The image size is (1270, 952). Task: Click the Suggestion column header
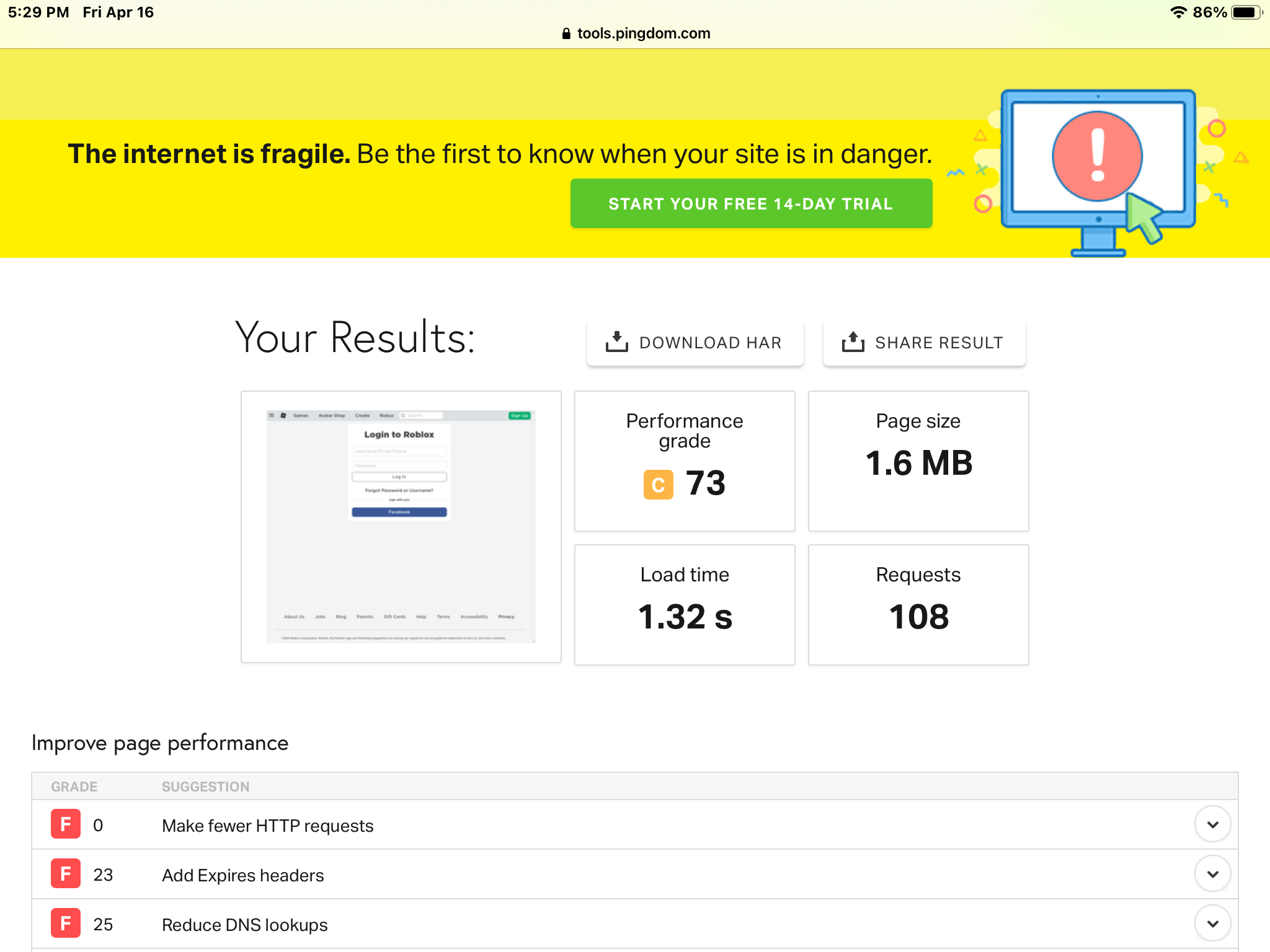point(205,787)
